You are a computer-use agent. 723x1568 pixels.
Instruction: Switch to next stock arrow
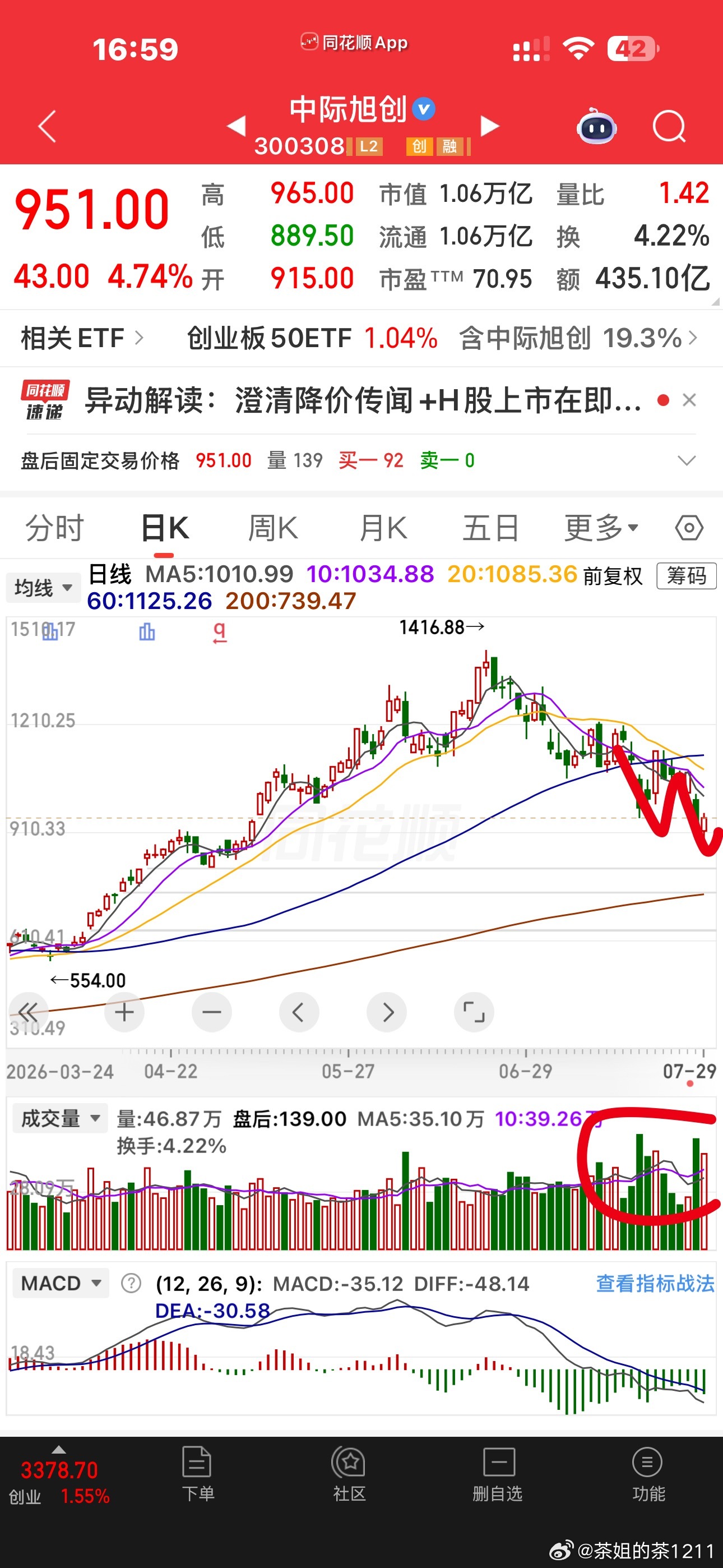[x=489, y=126]
